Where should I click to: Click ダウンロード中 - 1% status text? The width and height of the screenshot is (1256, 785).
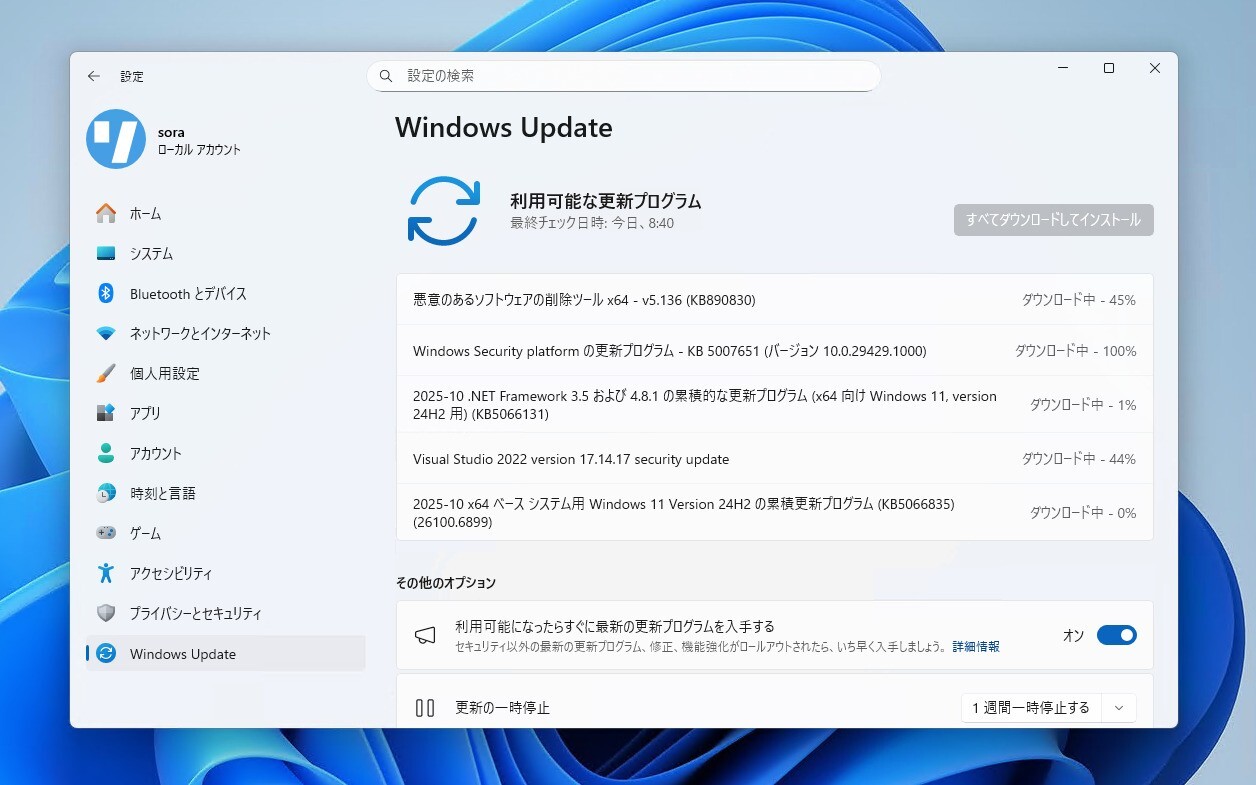[1083, 405]
